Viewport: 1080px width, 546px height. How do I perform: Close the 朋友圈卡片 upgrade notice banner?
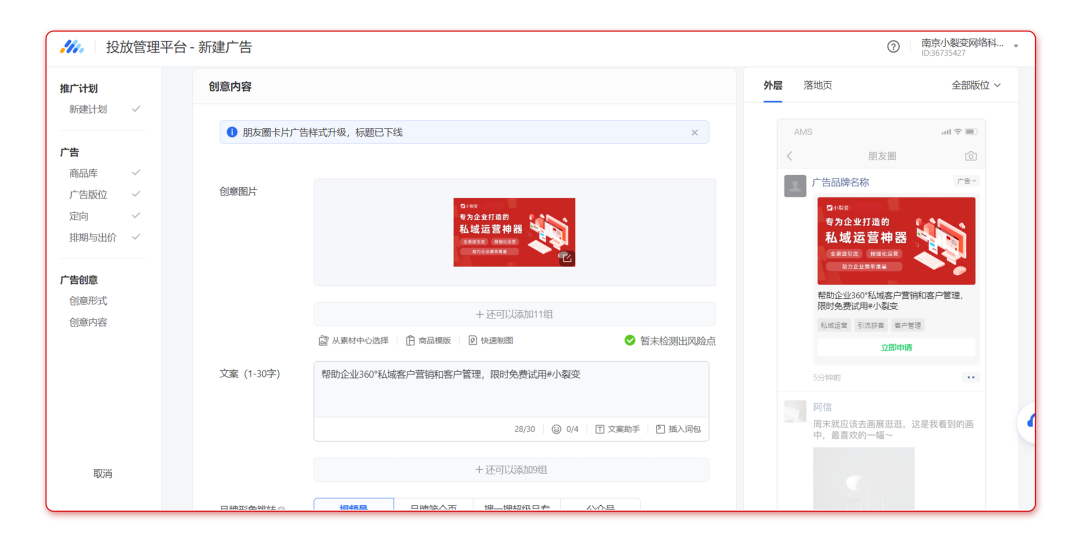tap(695, 132)
